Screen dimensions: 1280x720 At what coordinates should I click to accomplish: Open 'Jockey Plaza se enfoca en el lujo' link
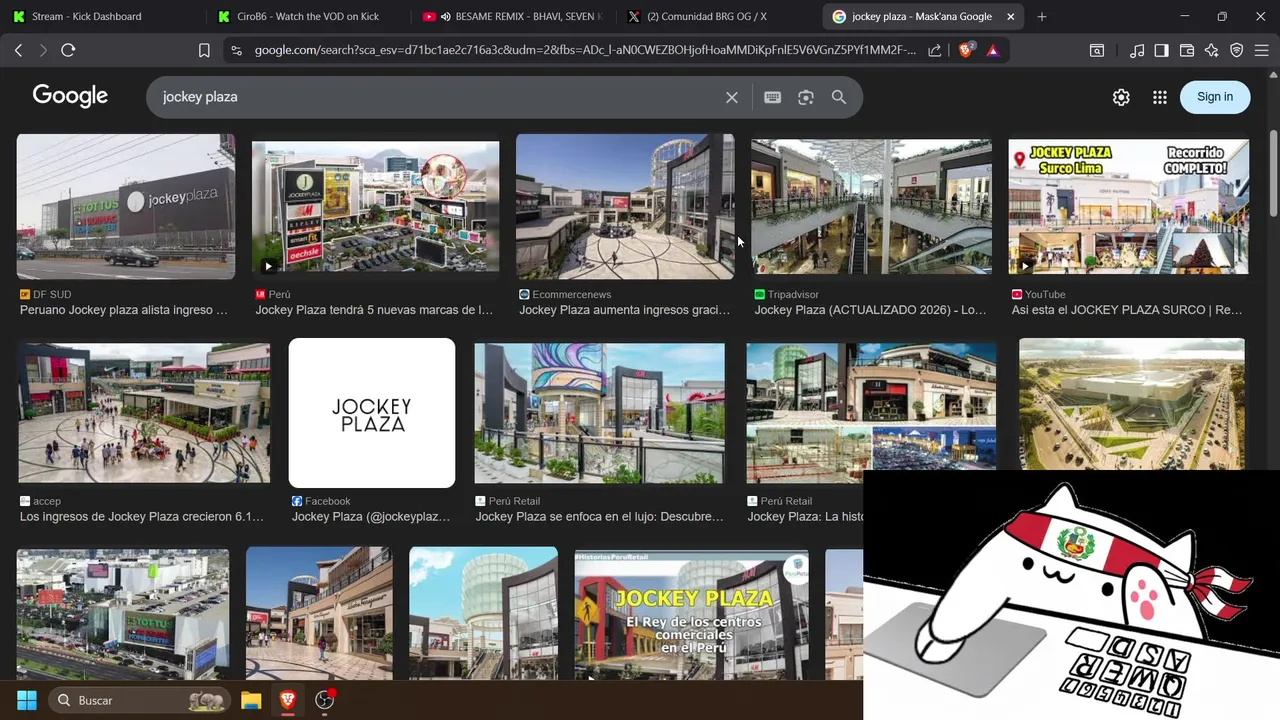click(599, 517)
